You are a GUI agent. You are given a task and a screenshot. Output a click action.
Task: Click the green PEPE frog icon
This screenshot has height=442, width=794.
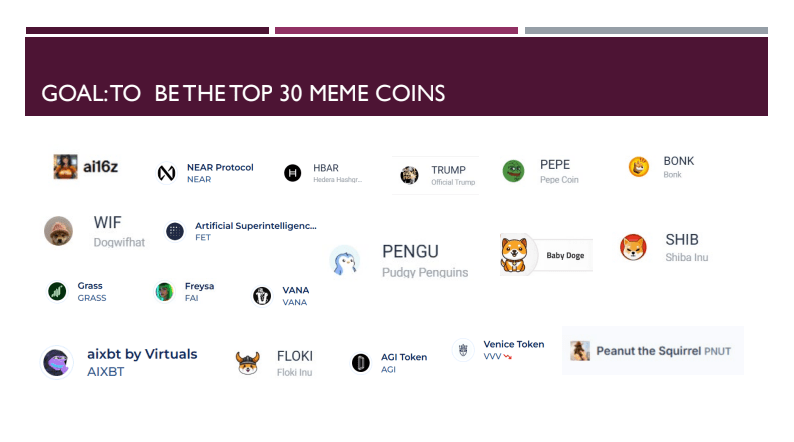514,172
